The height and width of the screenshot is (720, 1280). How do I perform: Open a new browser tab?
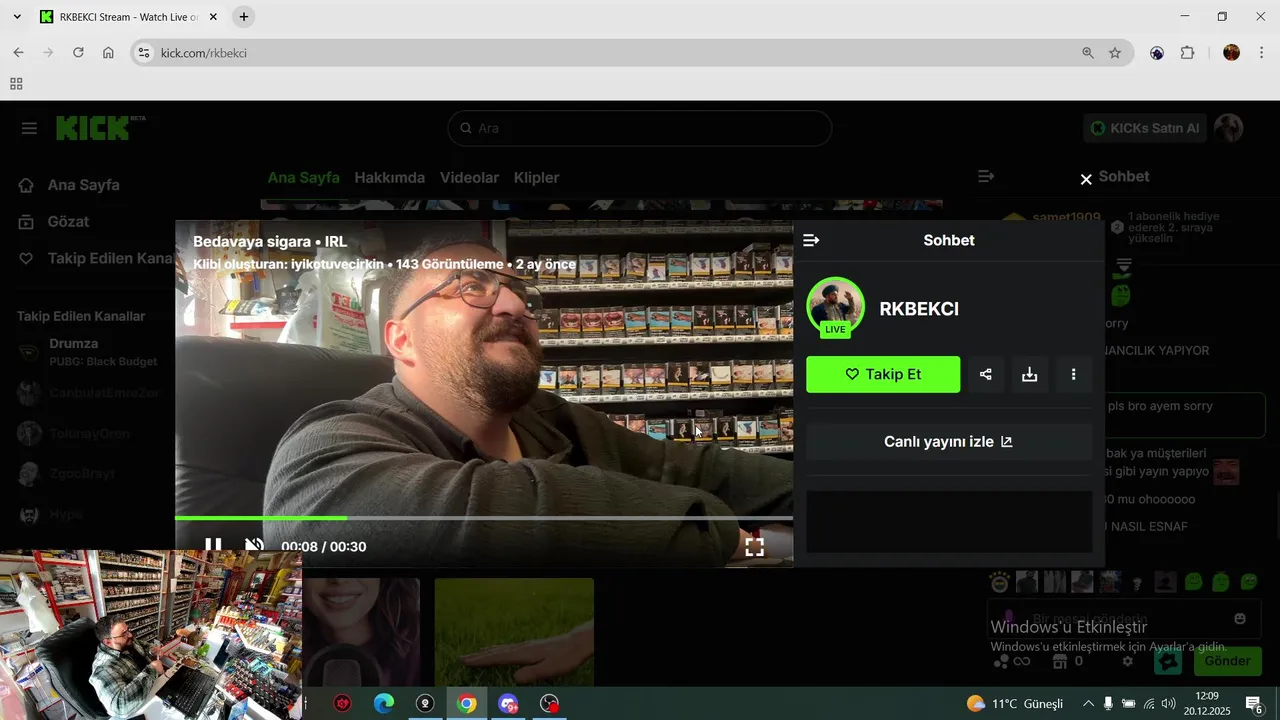tap(244, 17)
